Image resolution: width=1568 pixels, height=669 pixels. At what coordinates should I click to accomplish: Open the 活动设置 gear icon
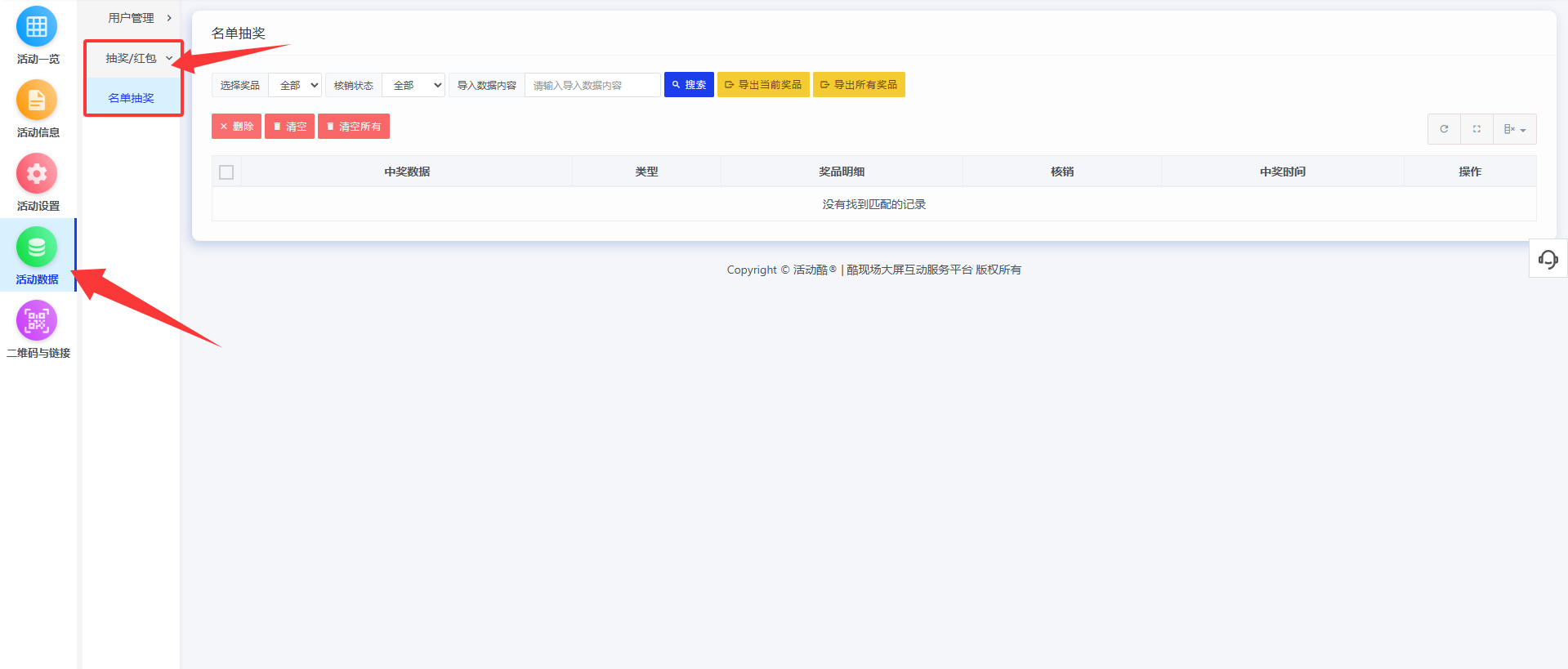37,174
